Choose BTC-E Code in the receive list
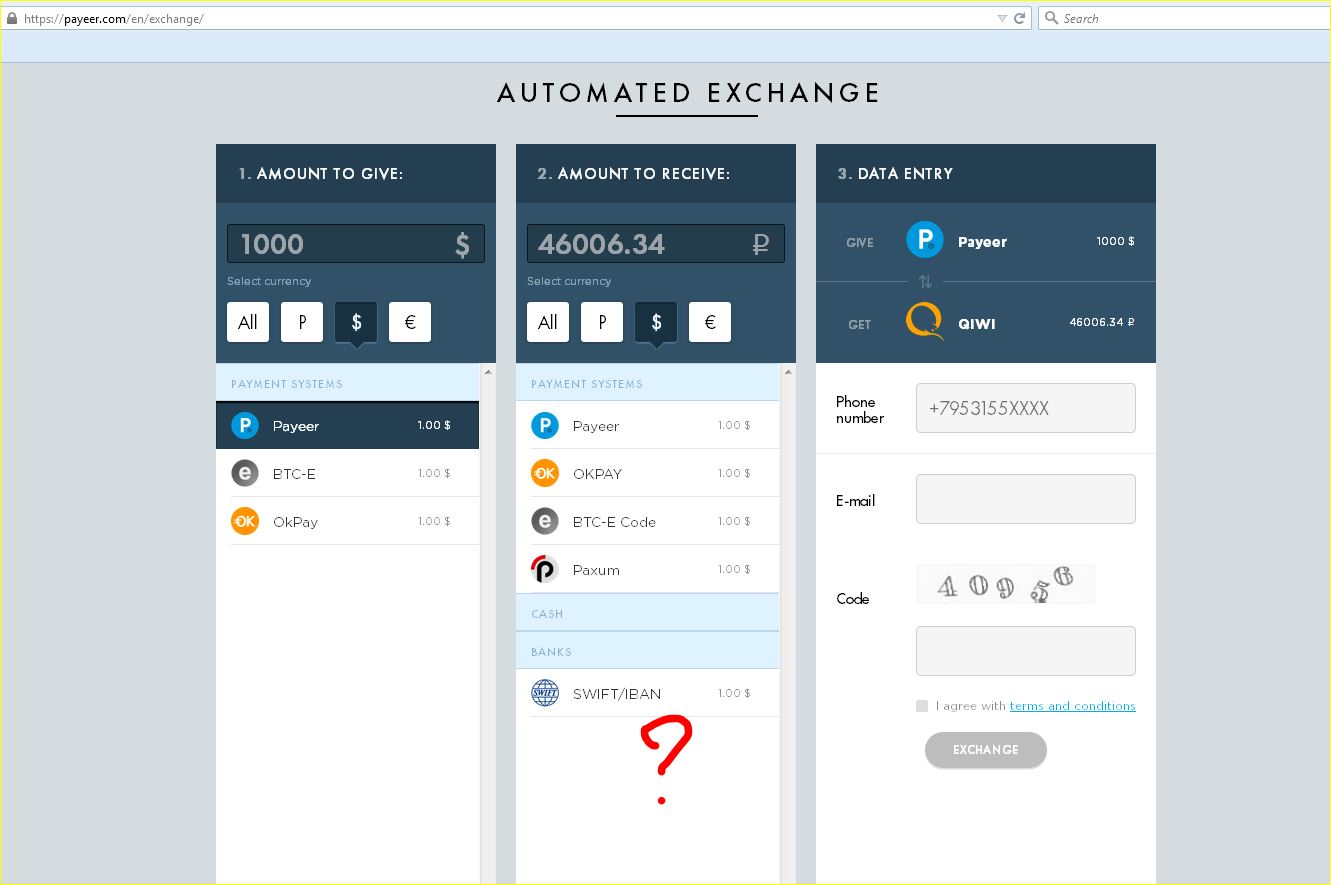The width and height of the screenshot is (1331, 885). tap(647, 521)
